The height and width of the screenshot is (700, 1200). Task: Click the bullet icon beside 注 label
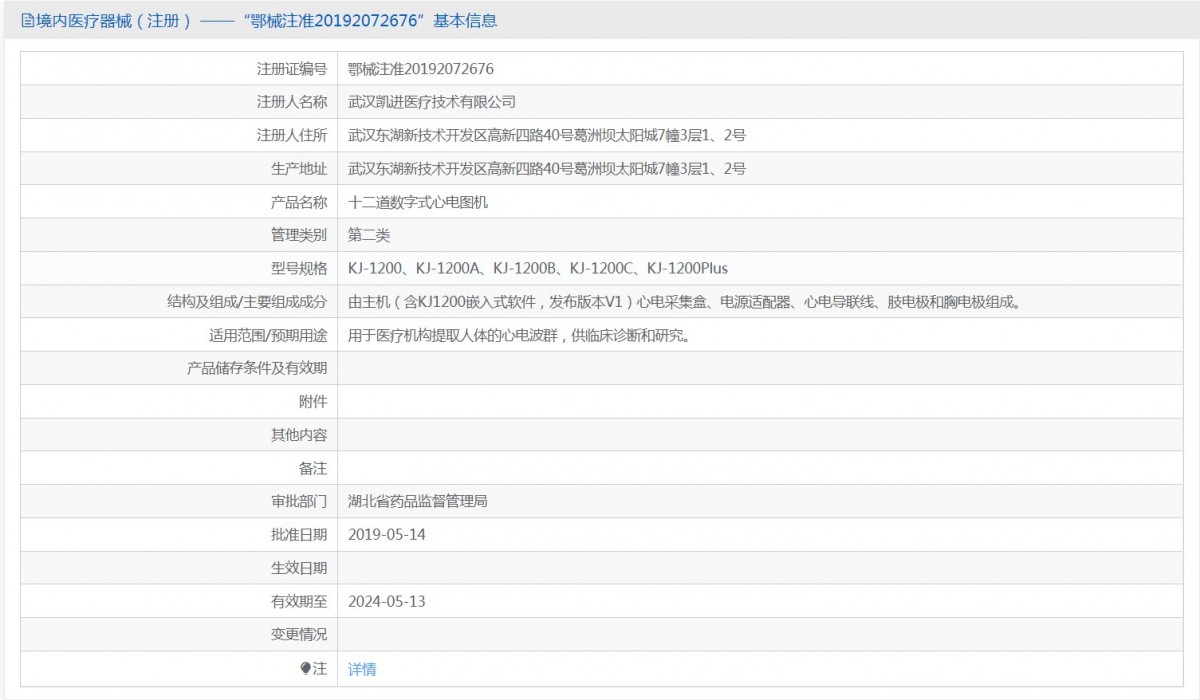(306, 669)
